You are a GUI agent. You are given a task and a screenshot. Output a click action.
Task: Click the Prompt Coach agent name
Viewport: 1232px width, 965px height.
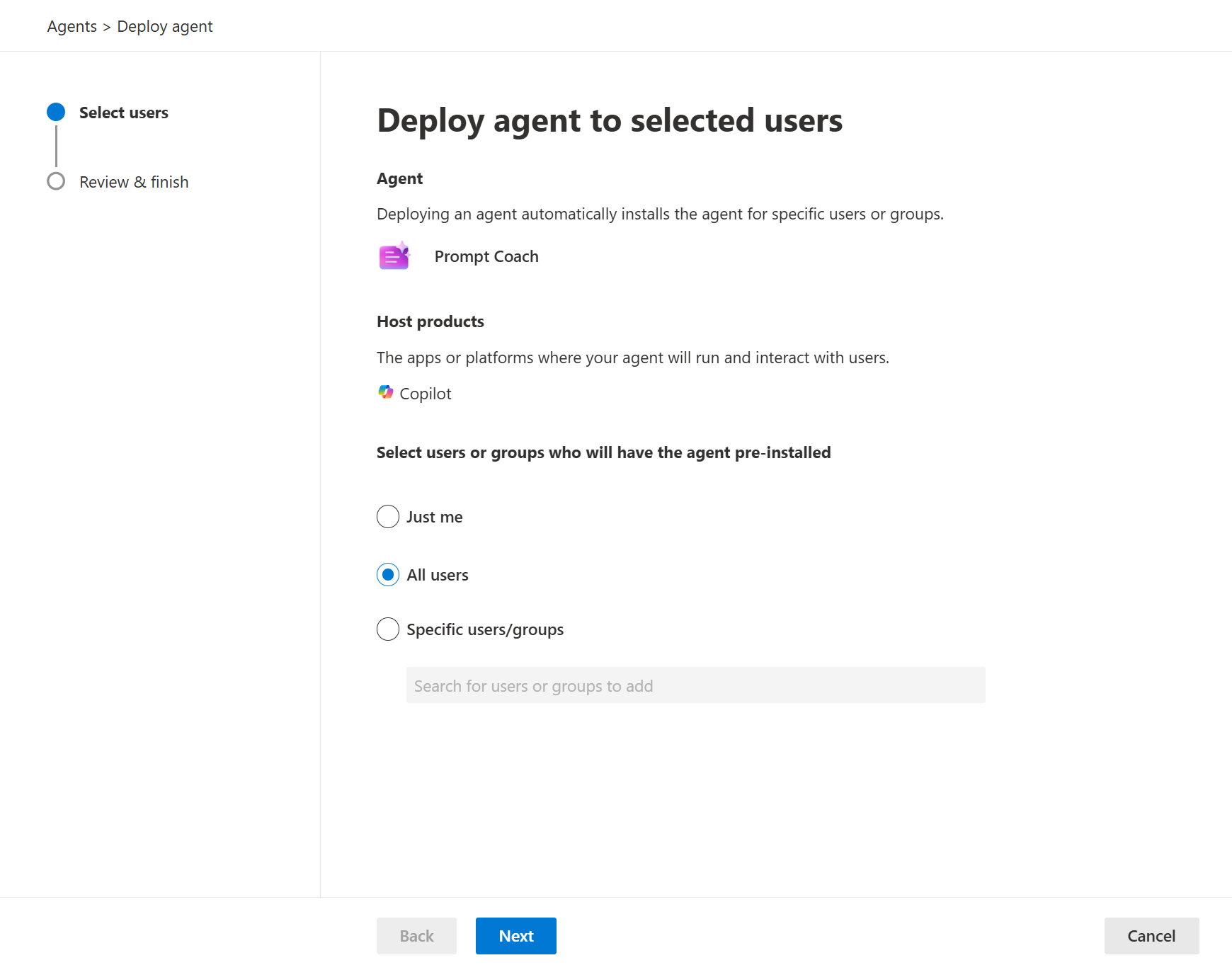coord(486,256)
